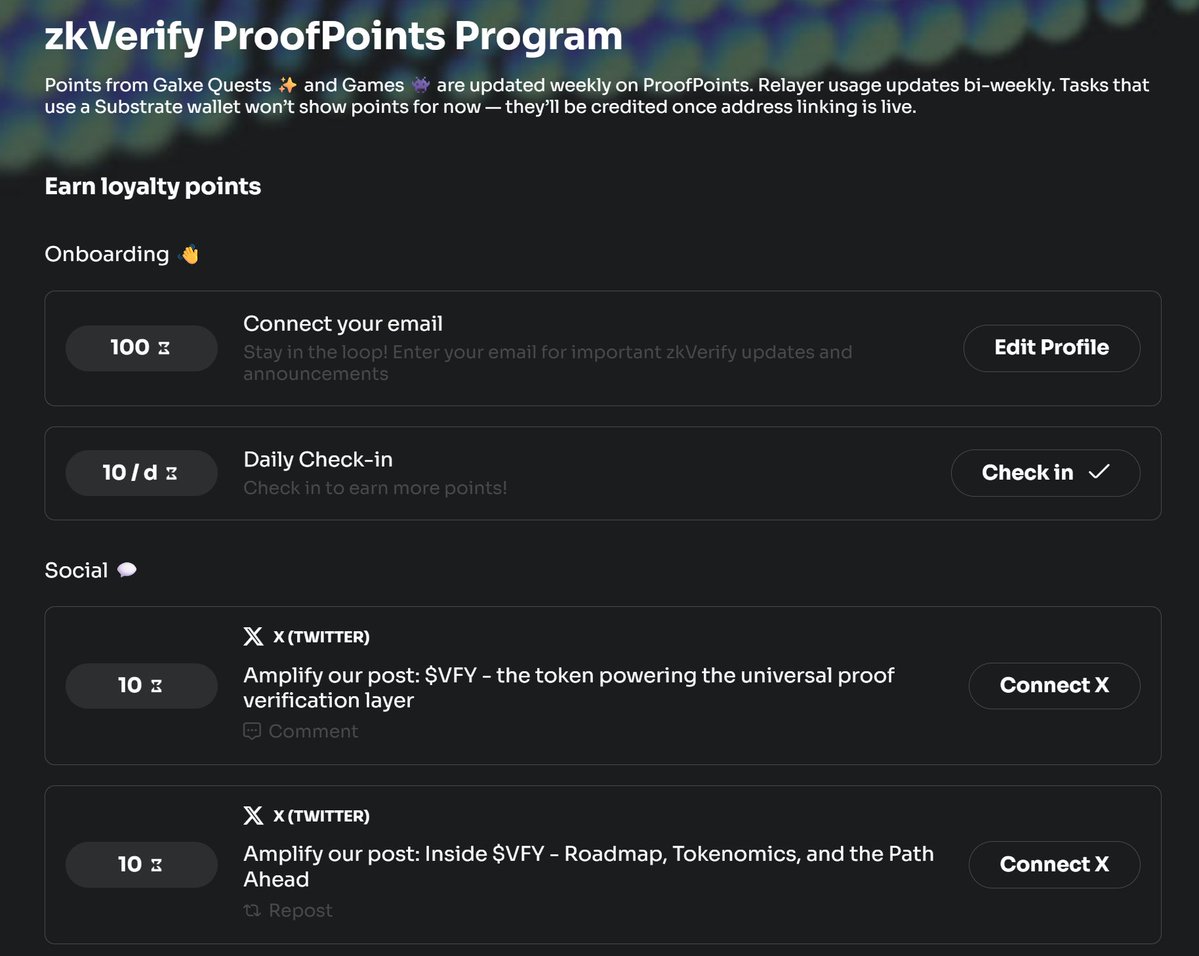Click the 100 points badge
1199x956 pixels.
141,348
